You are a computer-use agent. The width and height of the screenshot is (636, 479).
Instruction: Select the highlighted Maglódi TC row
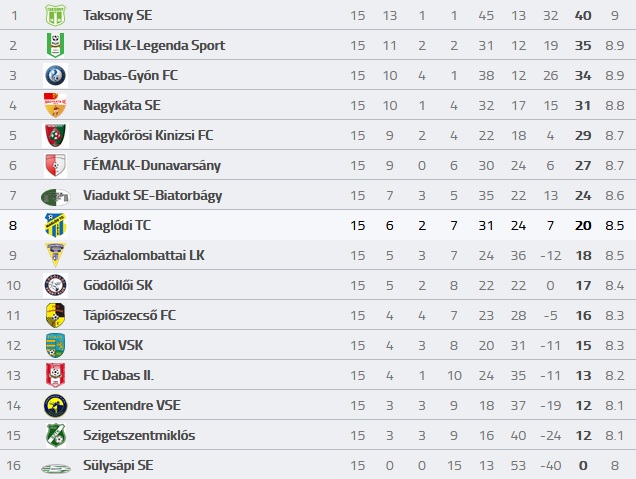(318, 226)
